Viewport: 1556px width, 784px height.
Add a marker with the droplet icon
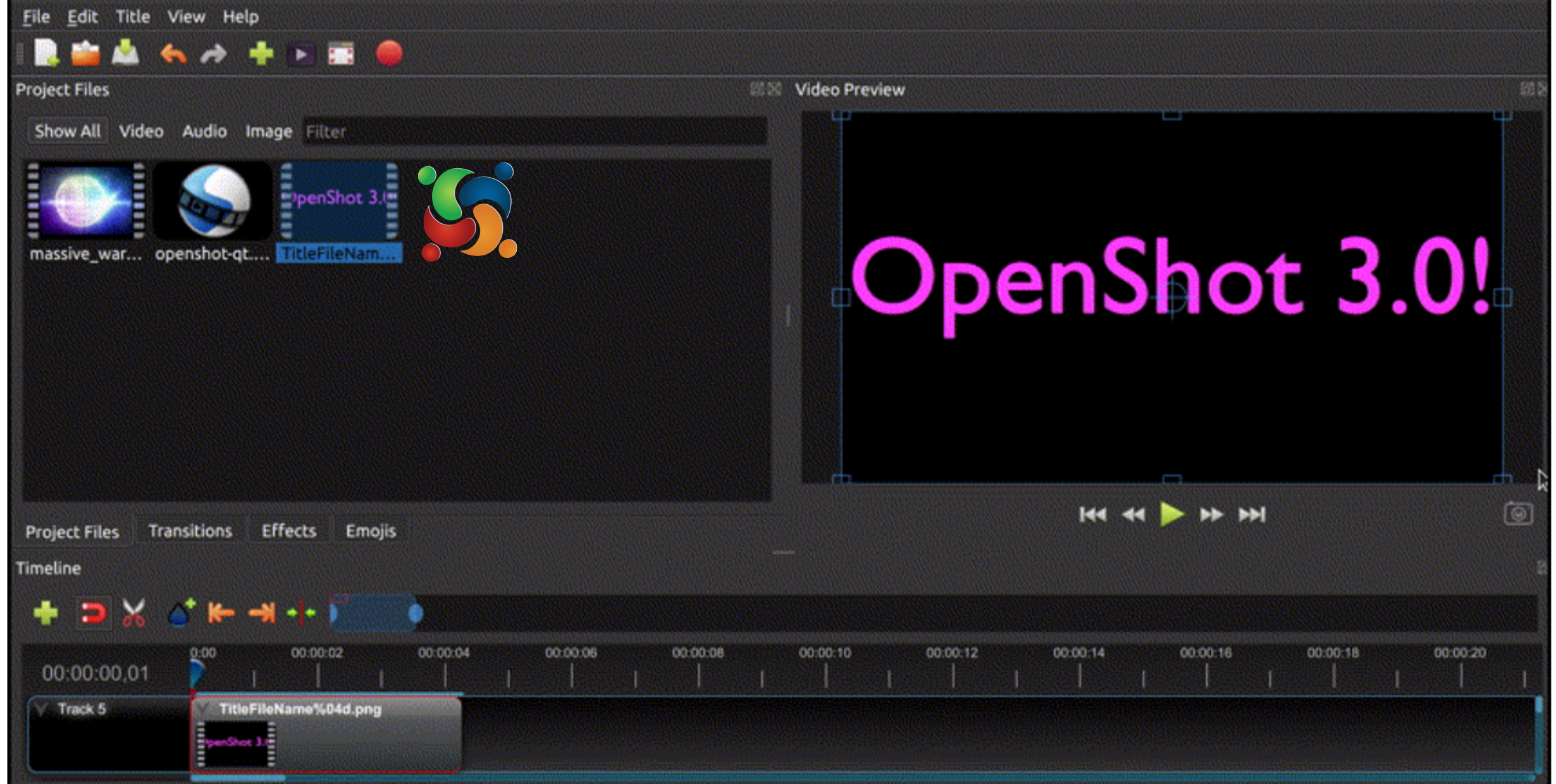click(181, 612)
